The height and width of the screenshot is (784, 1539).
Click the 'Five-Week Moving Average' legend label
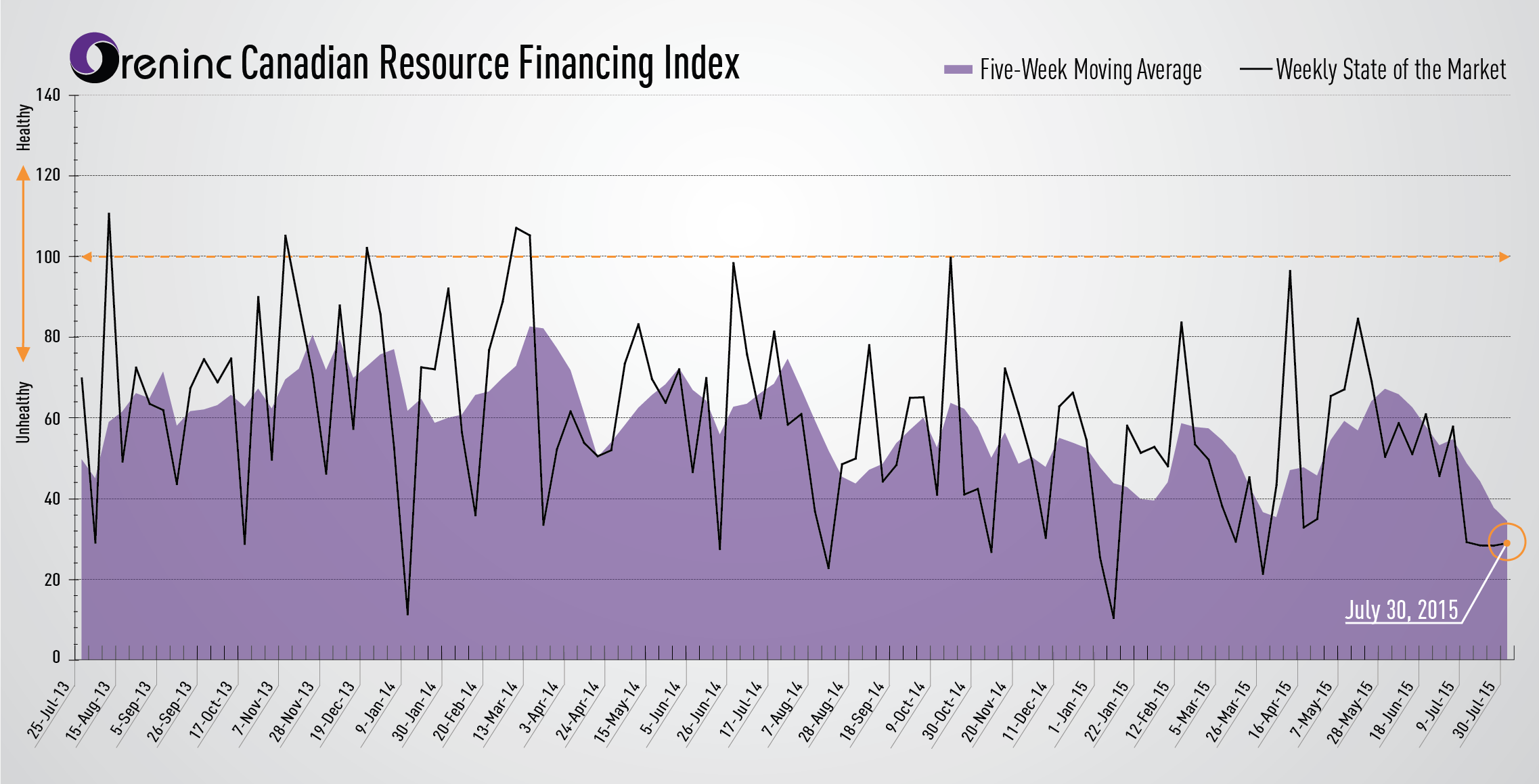(1091, 70)
